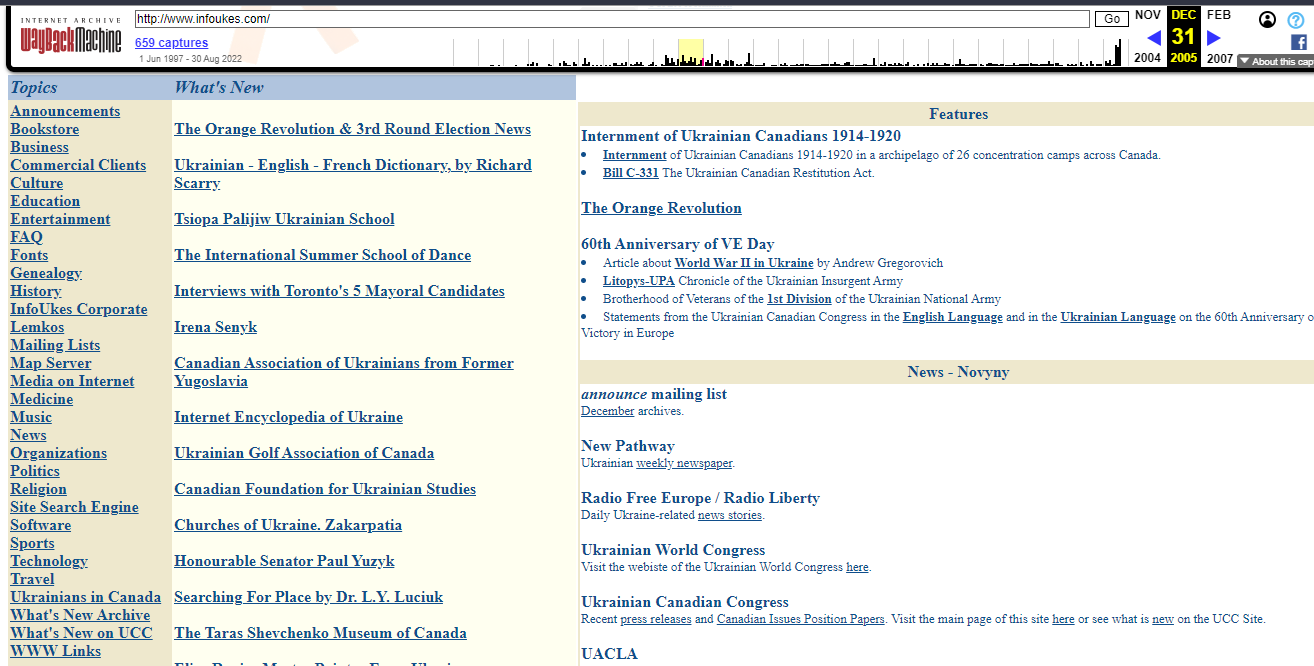Open Irena Senyk link
1314x666 pixels.
(215, 327)
